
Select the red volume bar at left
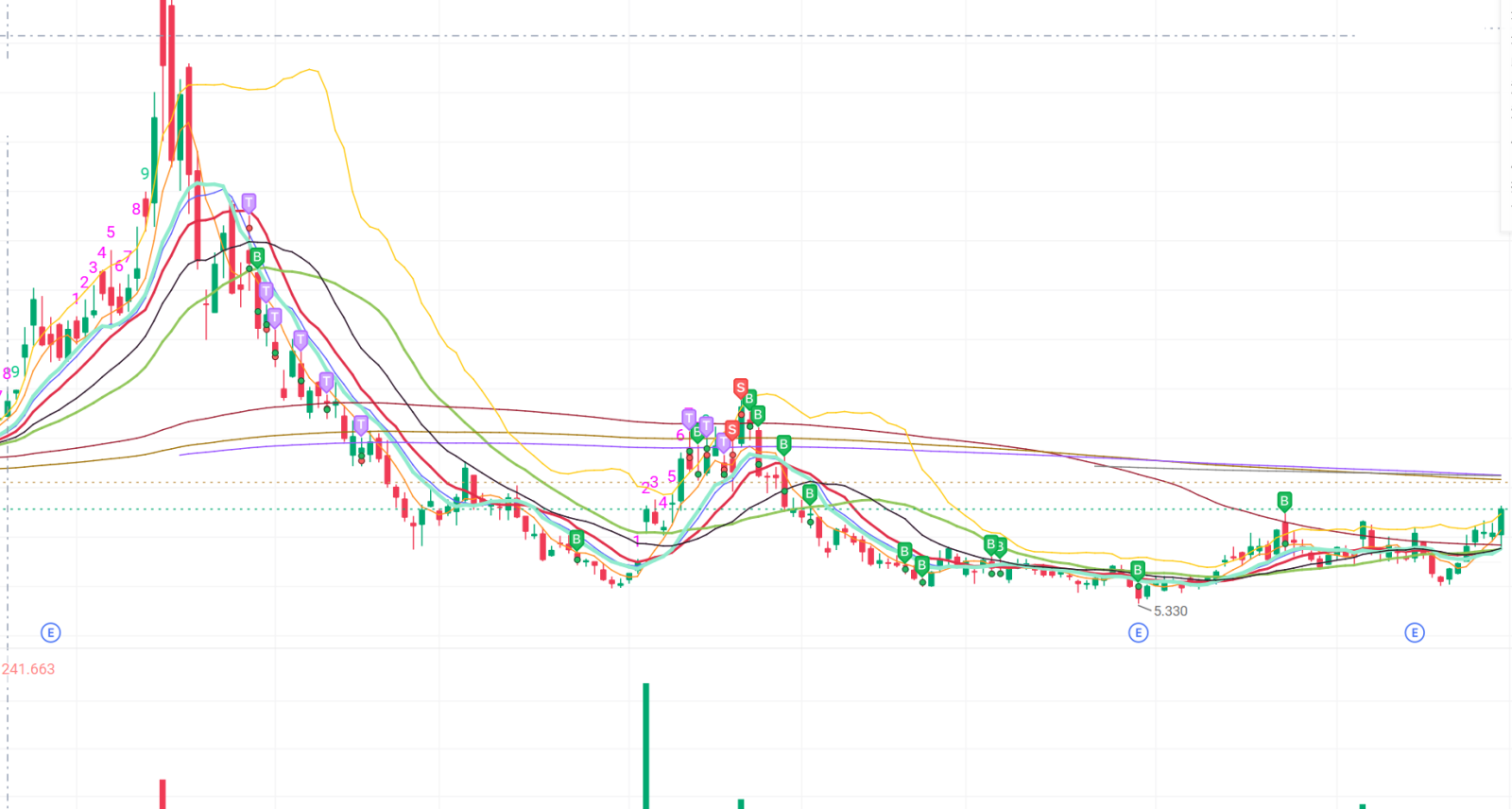163,794
